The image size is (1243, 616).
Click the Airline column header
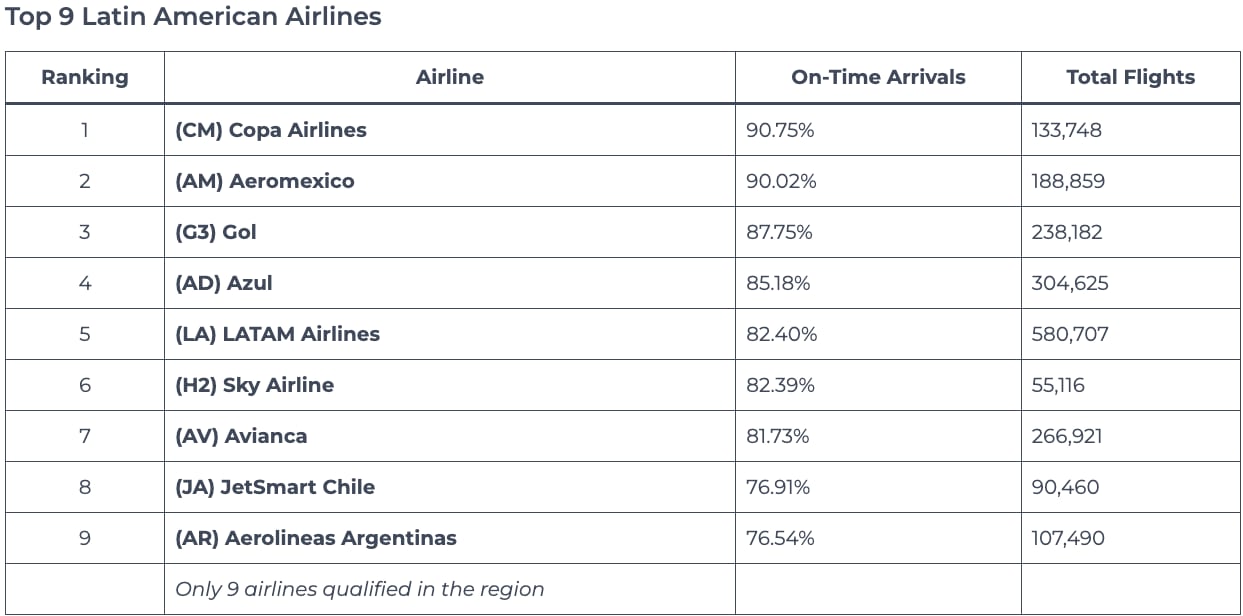450,77
